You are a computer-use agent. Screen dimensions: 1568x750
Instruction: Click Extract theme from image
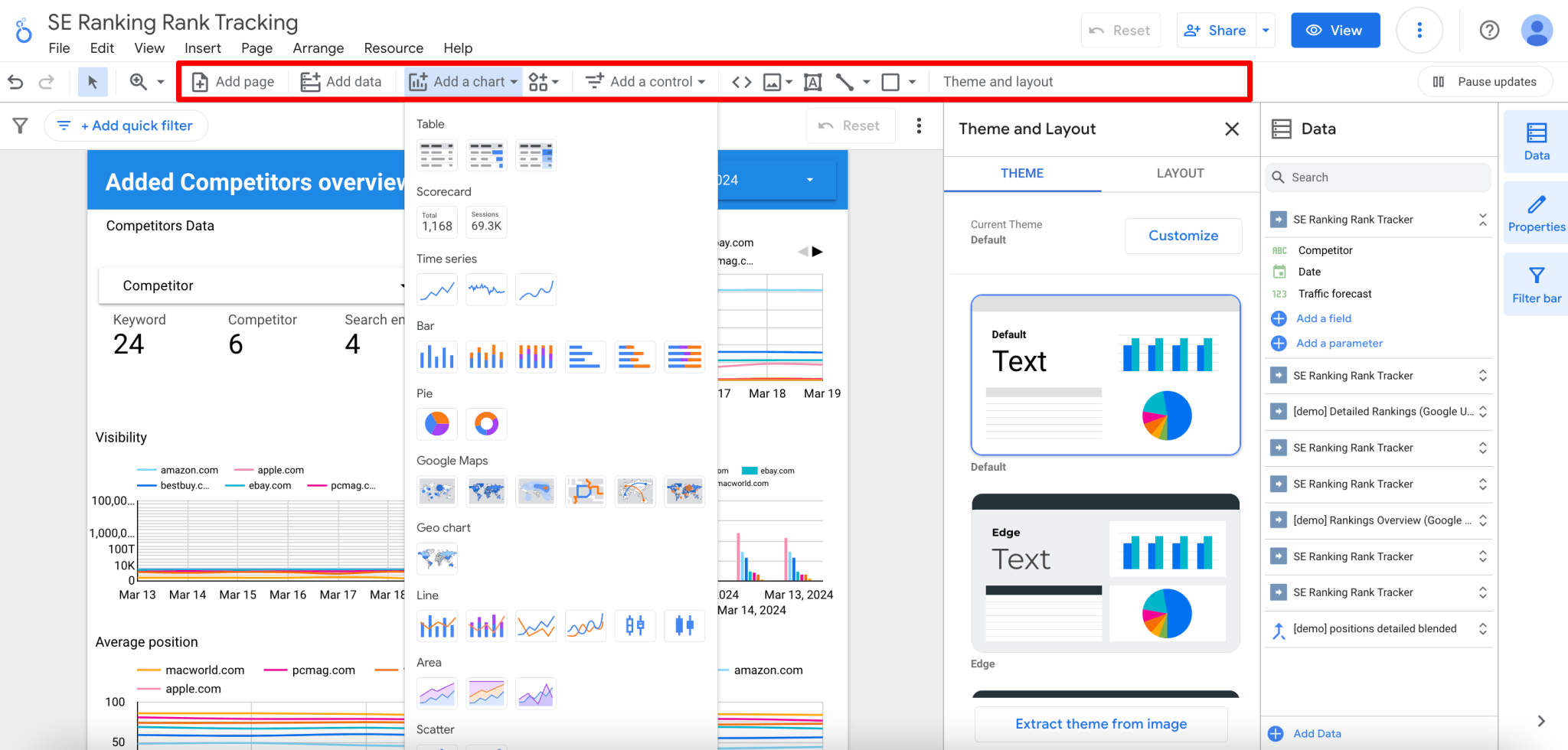click(x=1101, y=723)
